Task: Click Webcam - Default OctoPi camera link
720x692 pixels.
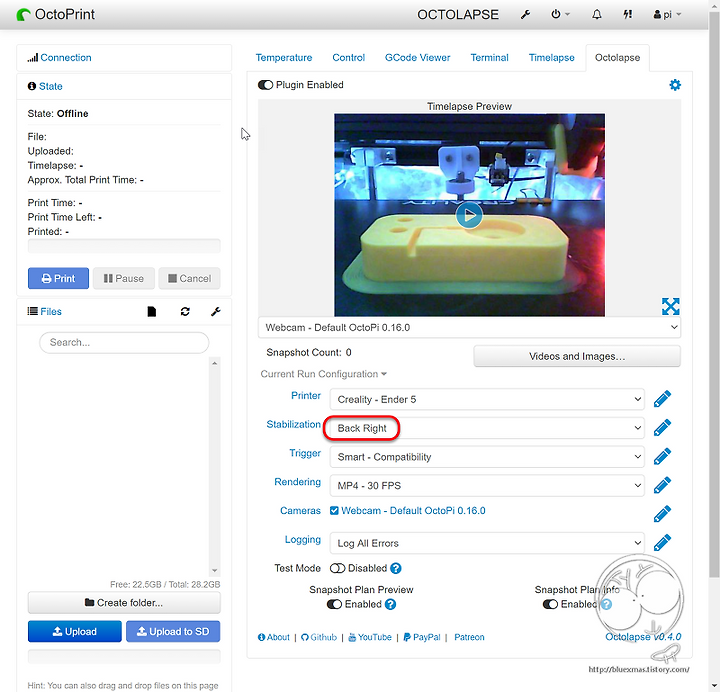Action: tap(413, 511)
